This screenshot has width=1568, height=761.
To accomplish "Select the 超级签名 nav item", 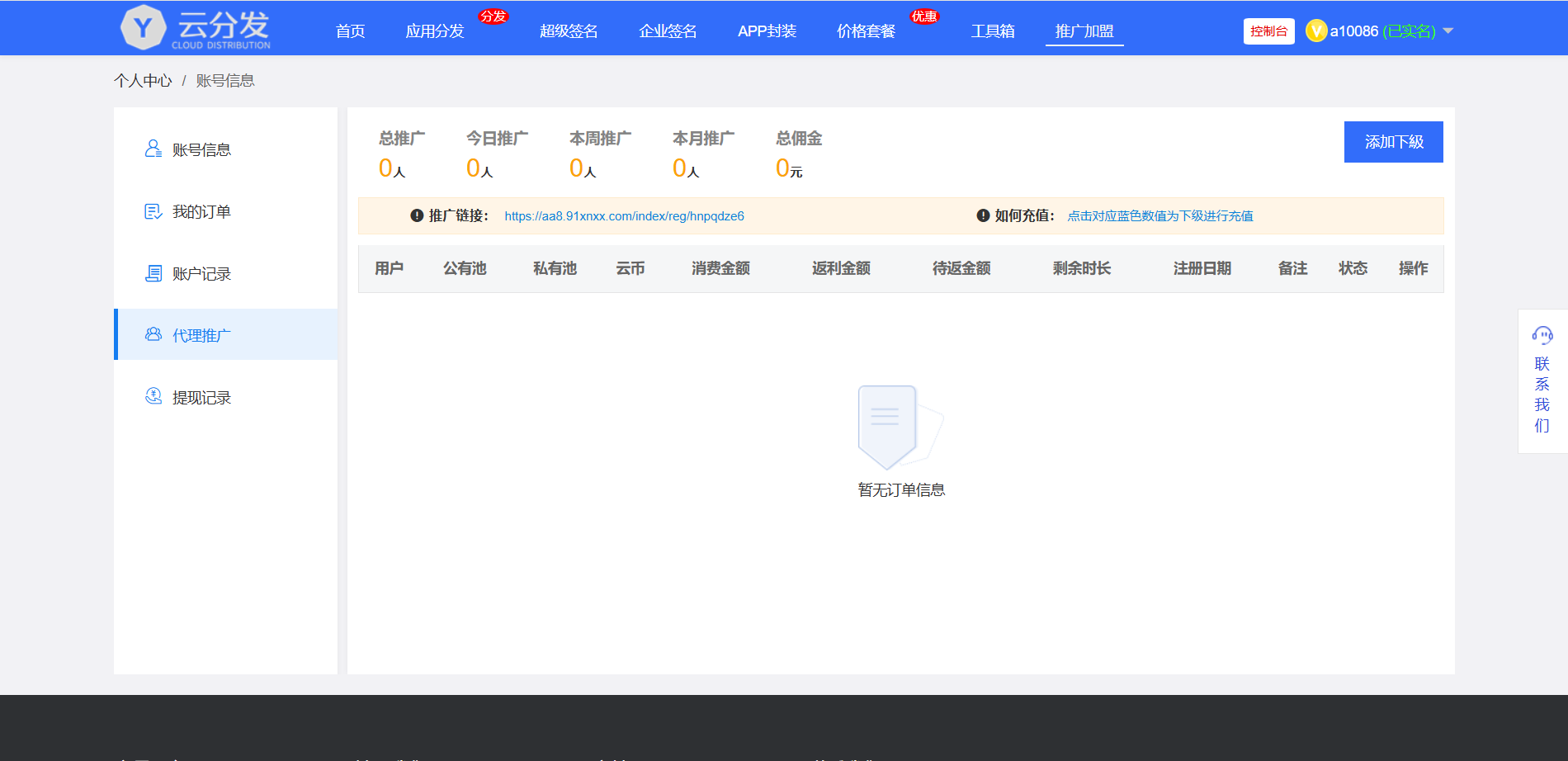I will coord(569,31).
